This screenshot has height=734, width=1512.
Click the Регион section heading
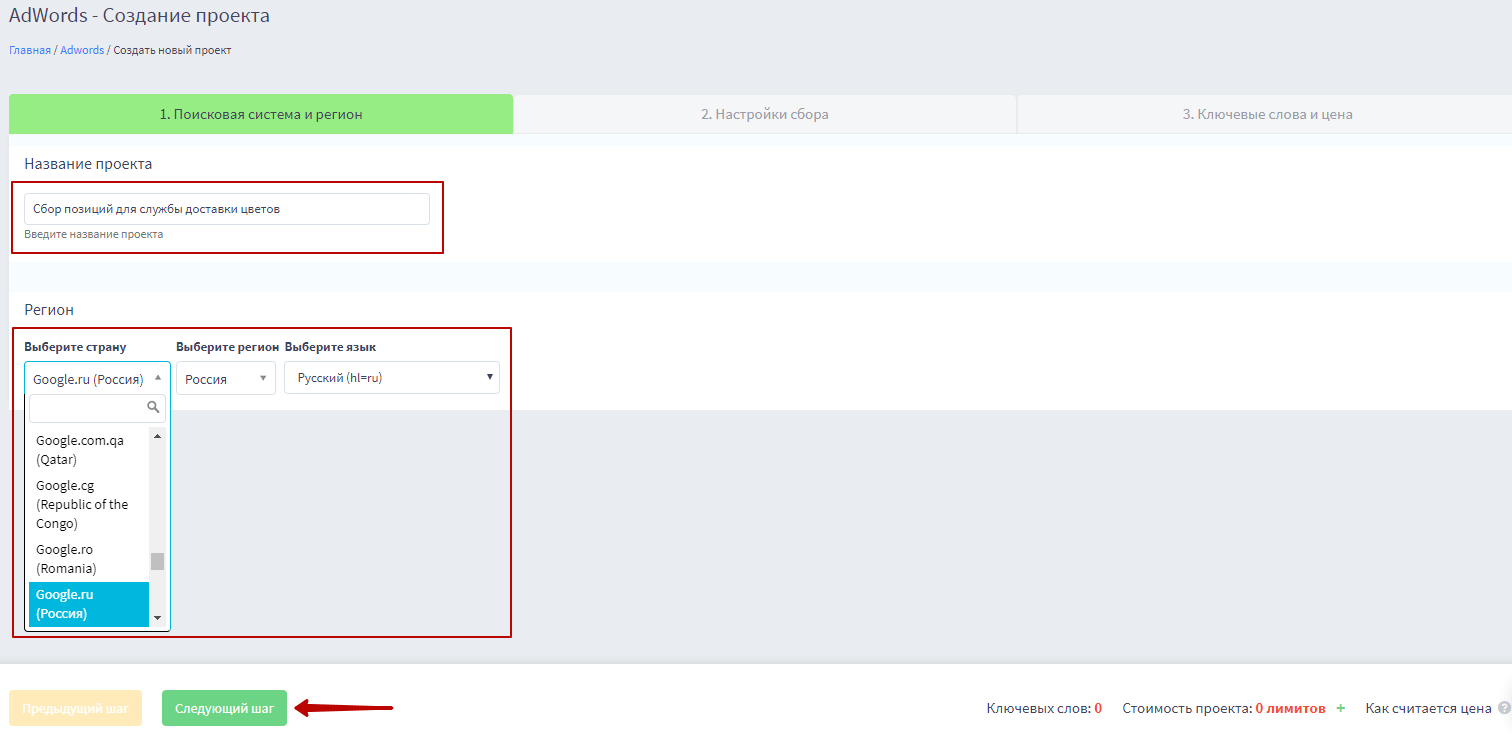pyautogui.click(x=49, y=310)
